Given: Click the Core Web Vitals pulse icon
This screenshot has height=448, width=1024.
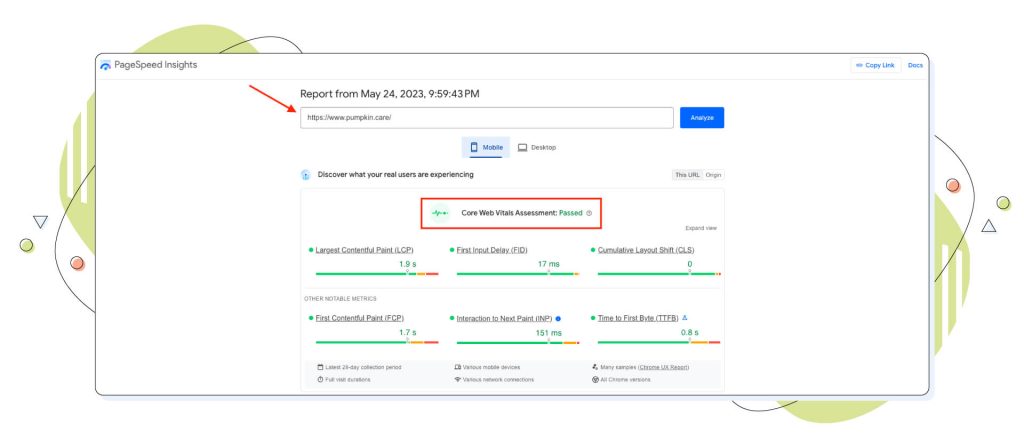Looking at the screenshot, I should tap(440, 213).
